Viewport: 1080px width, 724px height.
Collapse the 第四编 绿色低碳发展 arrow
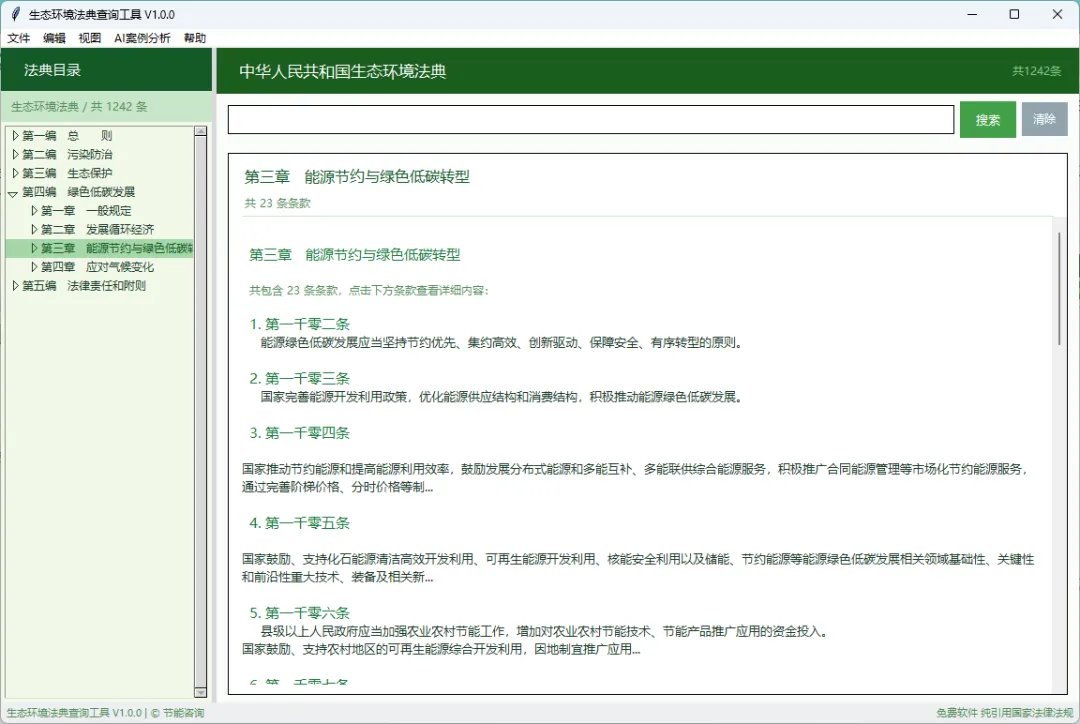(x=13, y=193)
